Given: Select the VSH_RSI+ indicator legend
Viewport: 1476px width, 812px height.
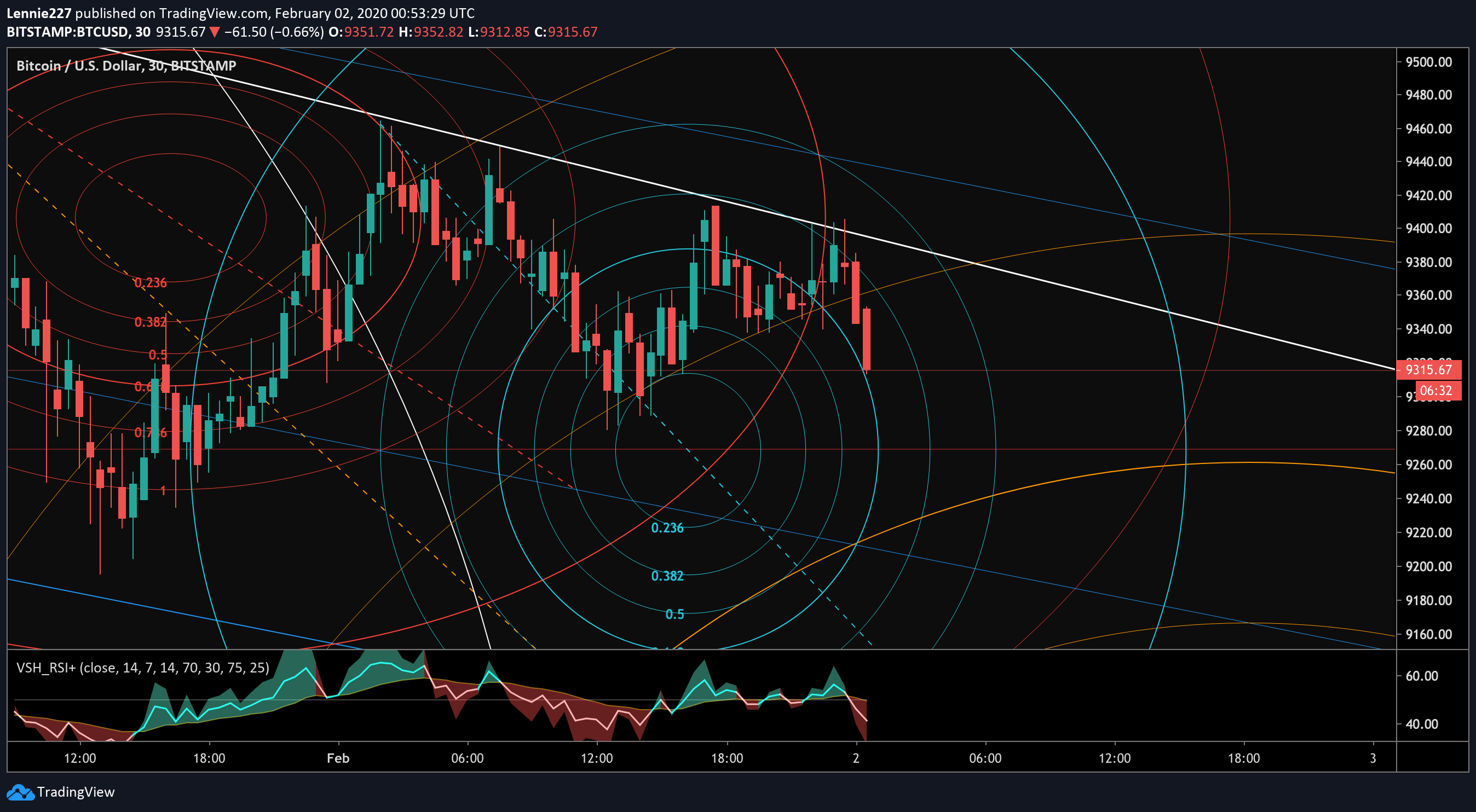Looking at the screenshot, I should [143, 668].
